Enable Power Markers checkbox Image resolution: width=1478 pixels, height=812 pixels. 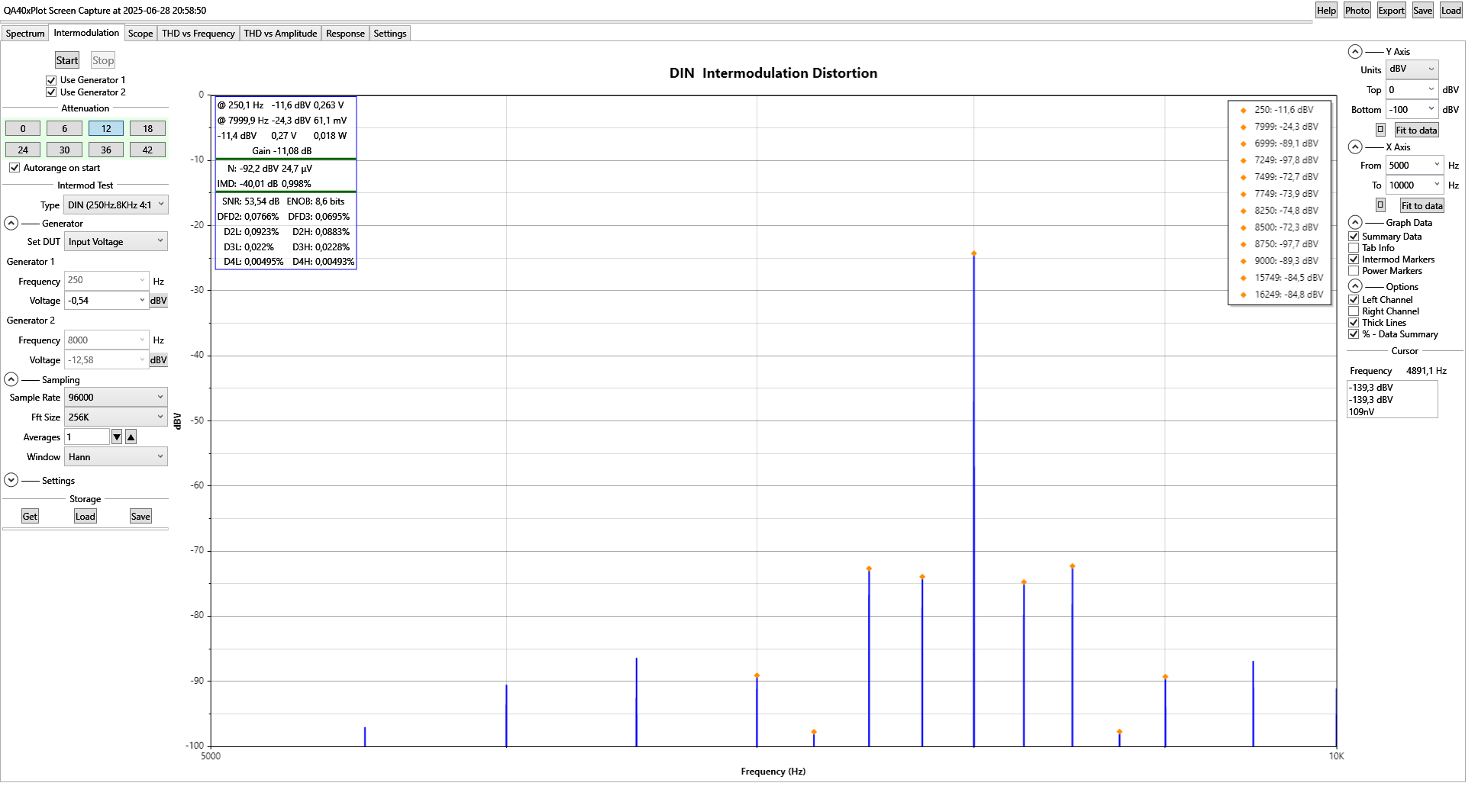1354,271
